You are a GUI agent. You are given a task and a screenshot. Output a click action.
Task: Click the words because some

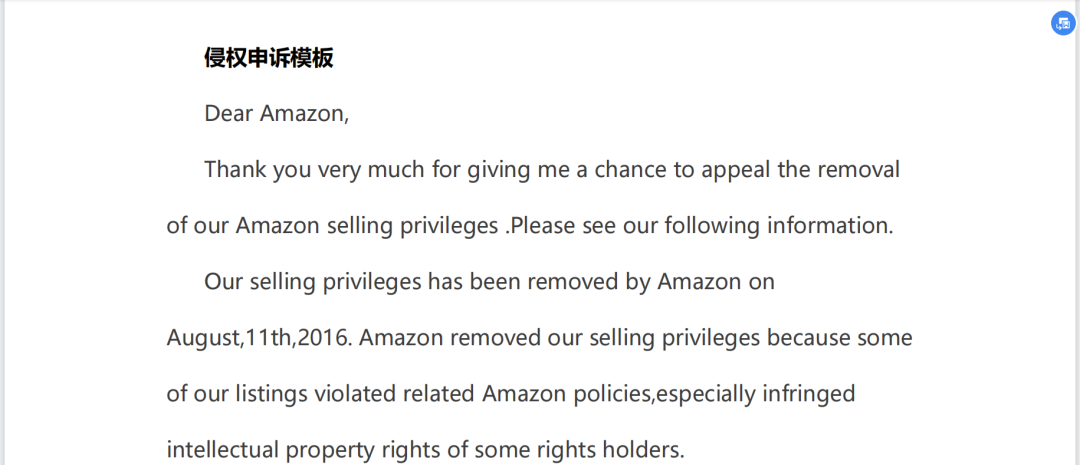click(840, 338)
